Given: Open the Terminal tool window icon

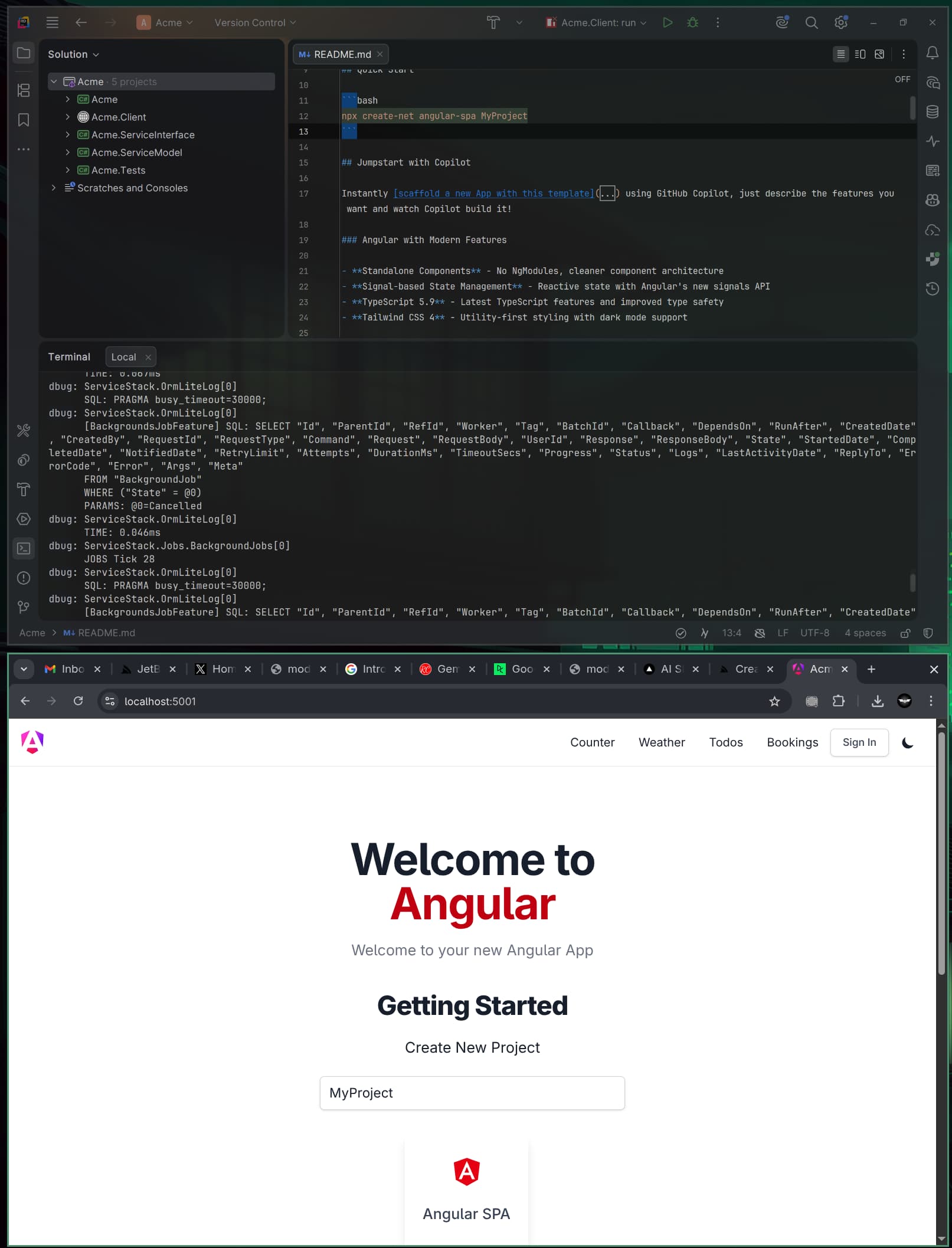Looking at the screenshot, I should tap(24, 548).
